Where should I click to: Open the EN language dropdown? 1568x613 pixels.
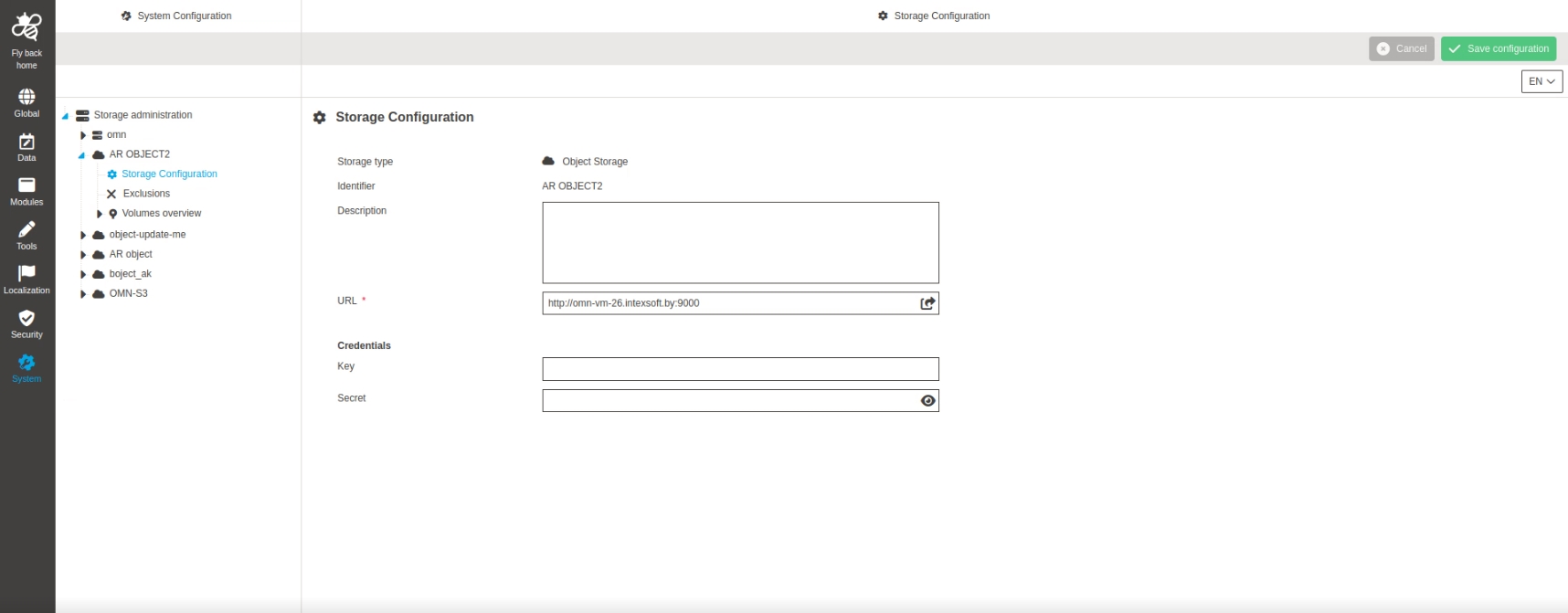[x=1542, y=81]
